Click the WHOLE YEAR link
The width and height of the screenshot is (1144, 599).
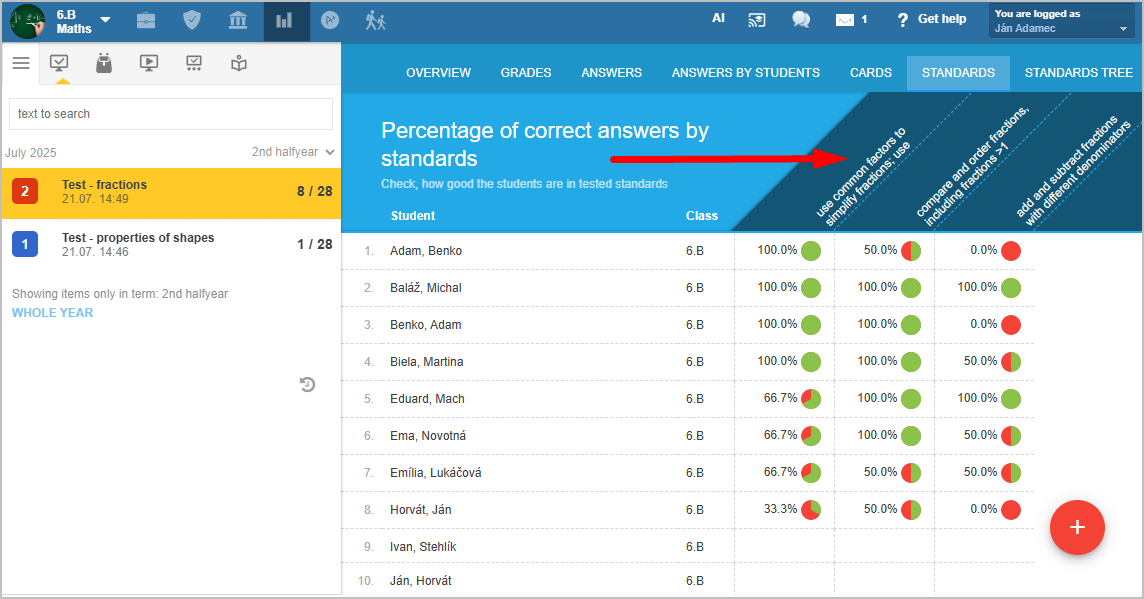click(53, 313)
